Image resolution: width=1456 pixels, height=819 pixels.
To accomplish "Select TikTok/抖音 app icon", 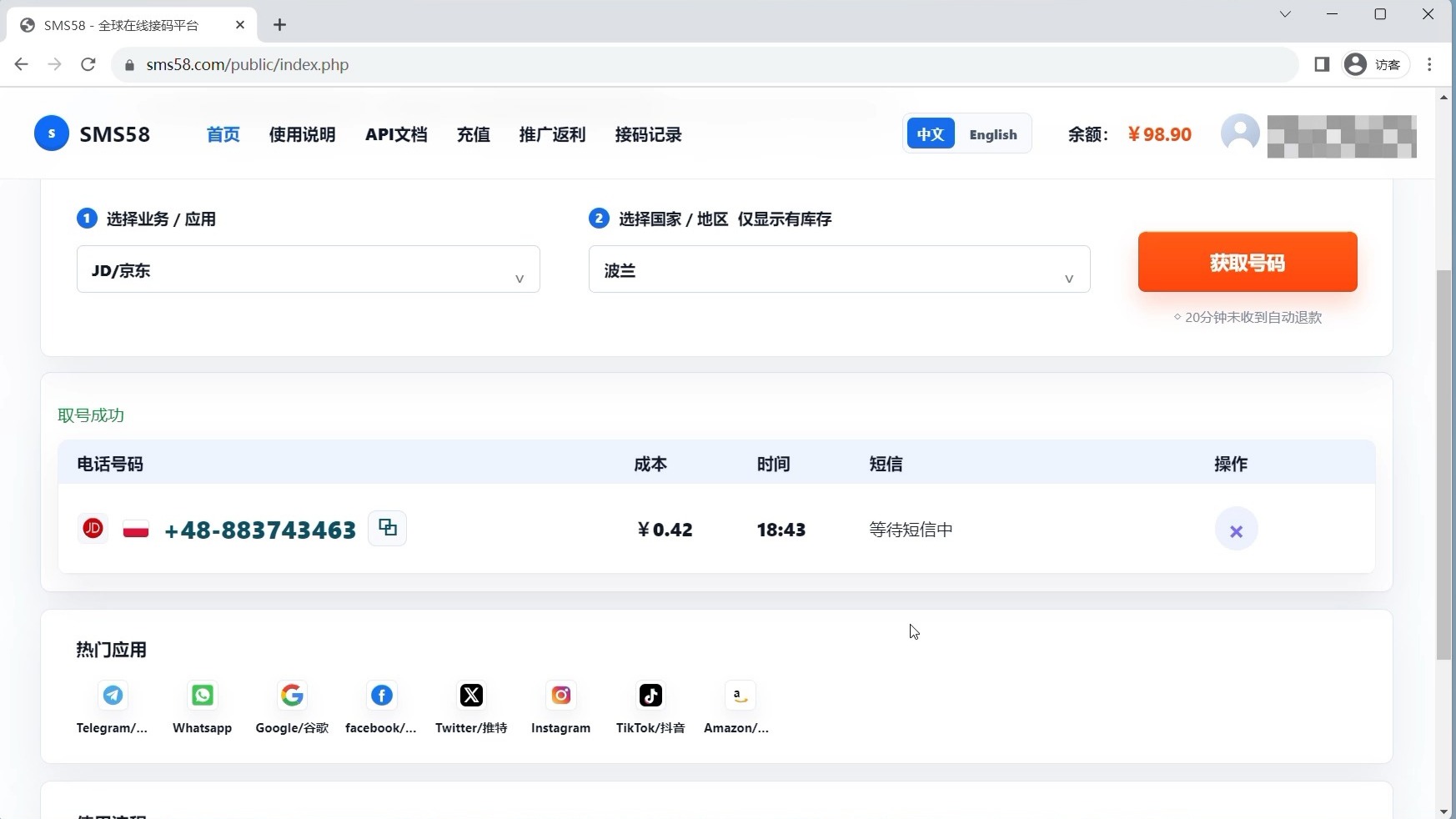I will coord(650,695).
